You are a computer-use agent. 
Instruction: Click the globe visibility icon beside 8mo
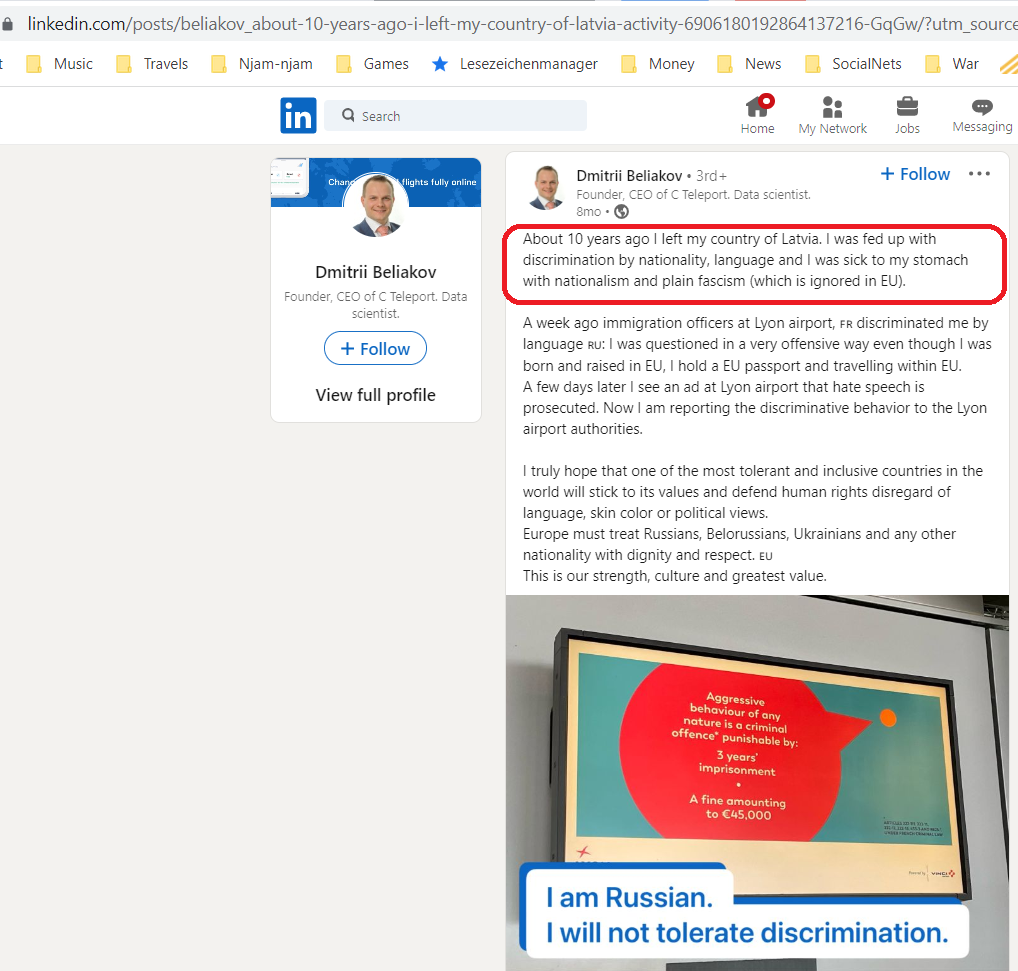[621, 212]
